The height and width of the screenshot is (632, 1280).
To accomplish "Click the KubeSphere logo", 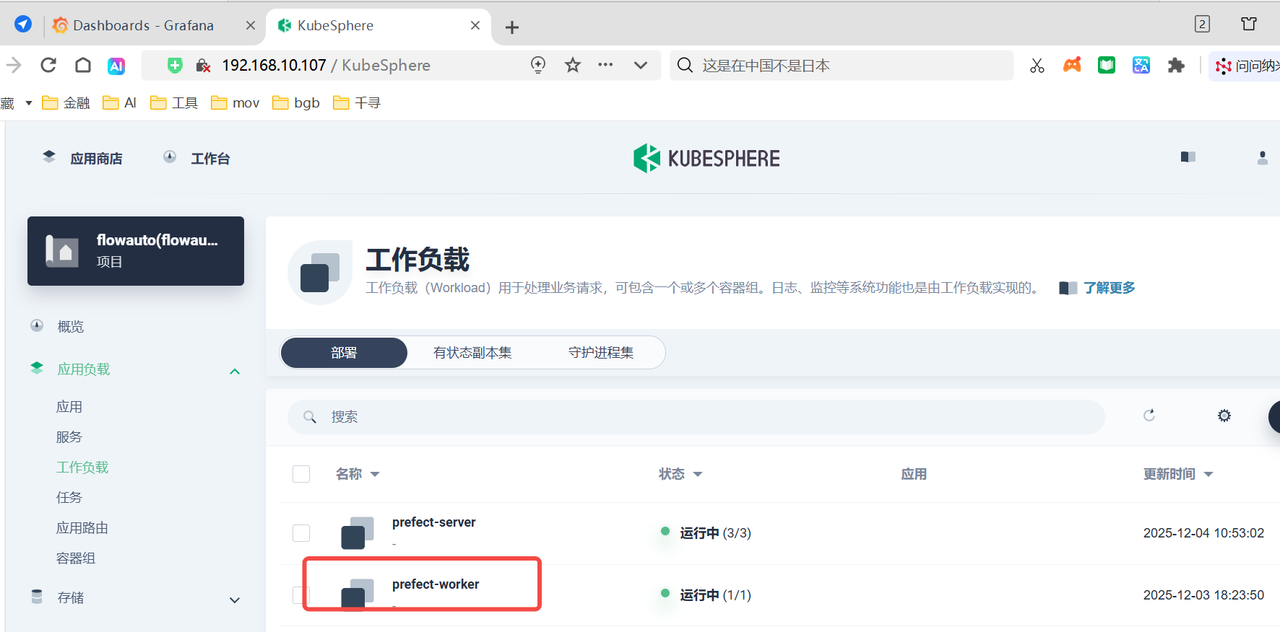I will click(706, 158).
